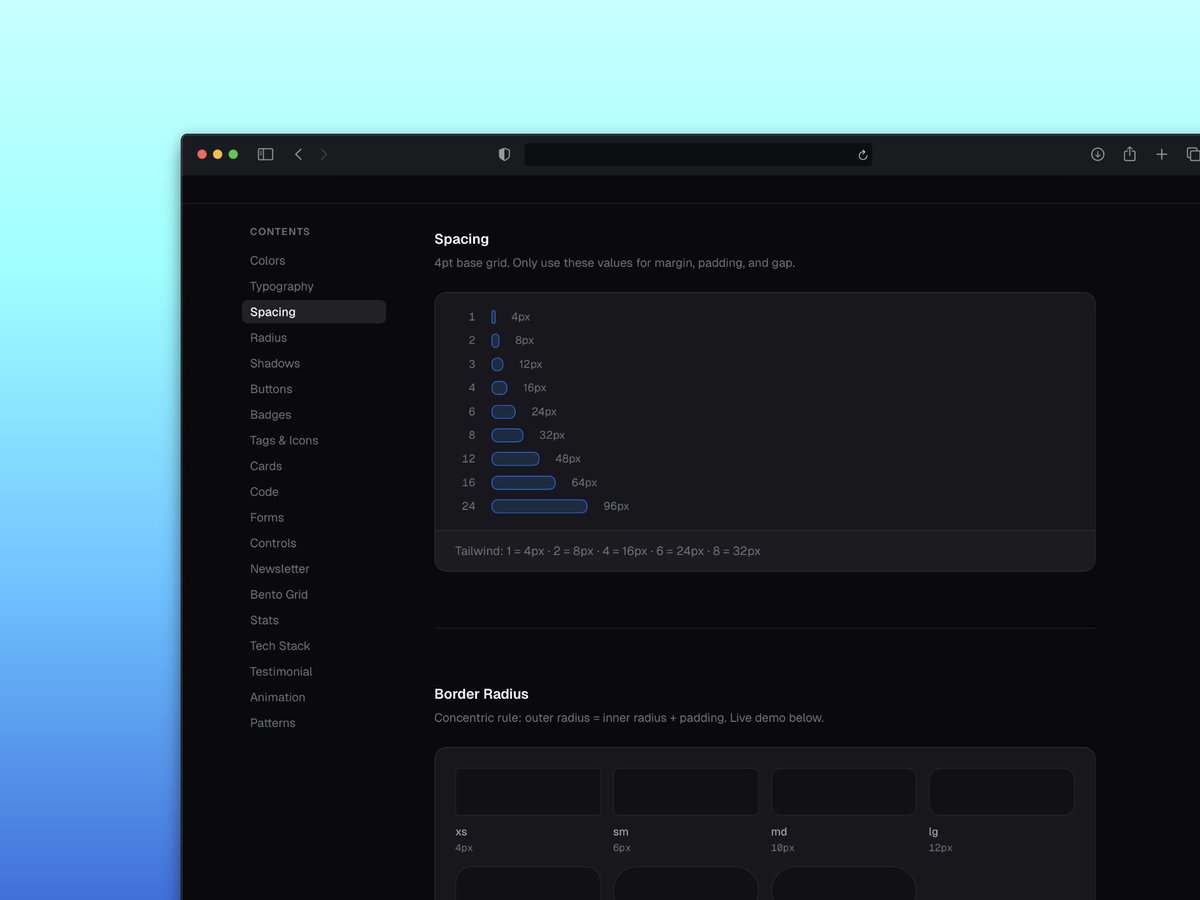Viewport: 1200px width, 900px height.
Task: Open the Badges section link
Action: click(x=271, y=415)
